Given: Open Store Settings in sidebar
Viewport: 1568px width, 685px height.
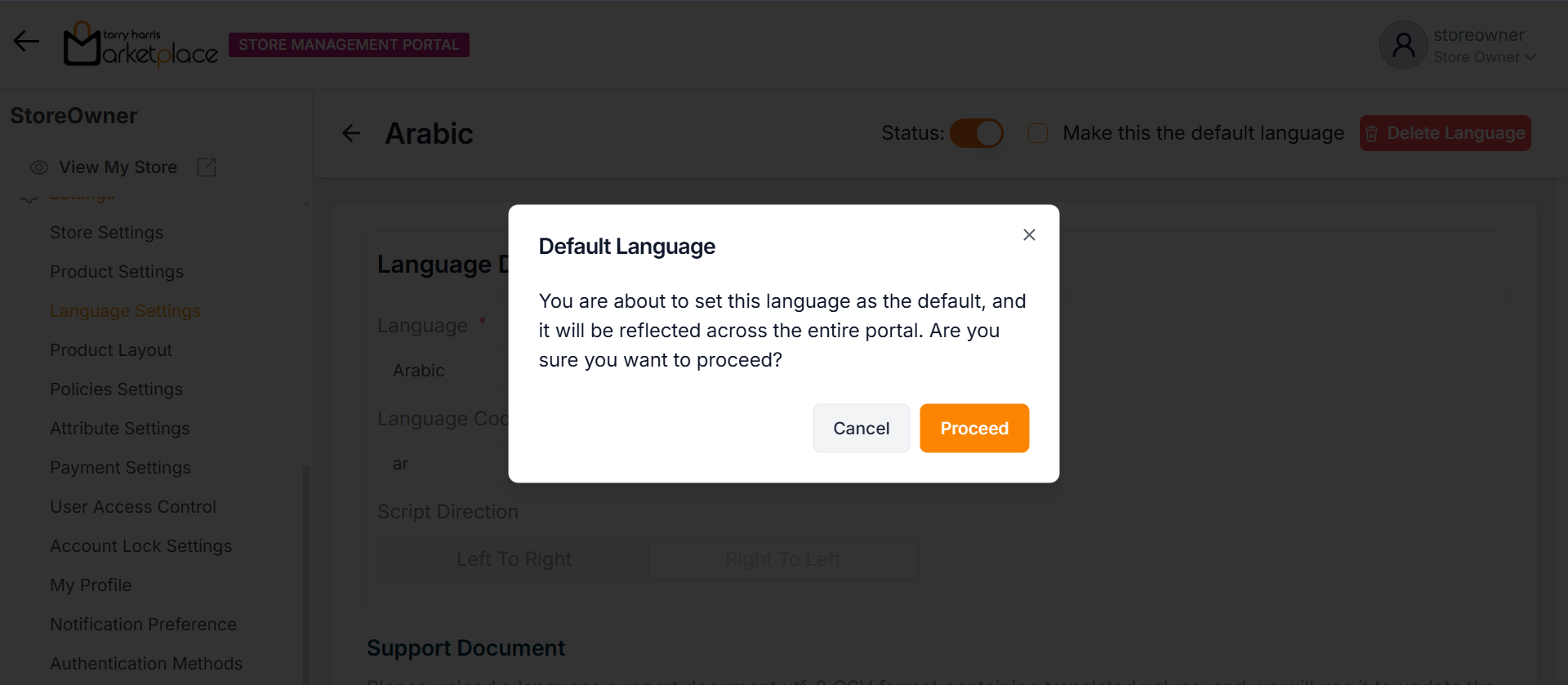Looking at the screenshot, I should coord(106,233).
